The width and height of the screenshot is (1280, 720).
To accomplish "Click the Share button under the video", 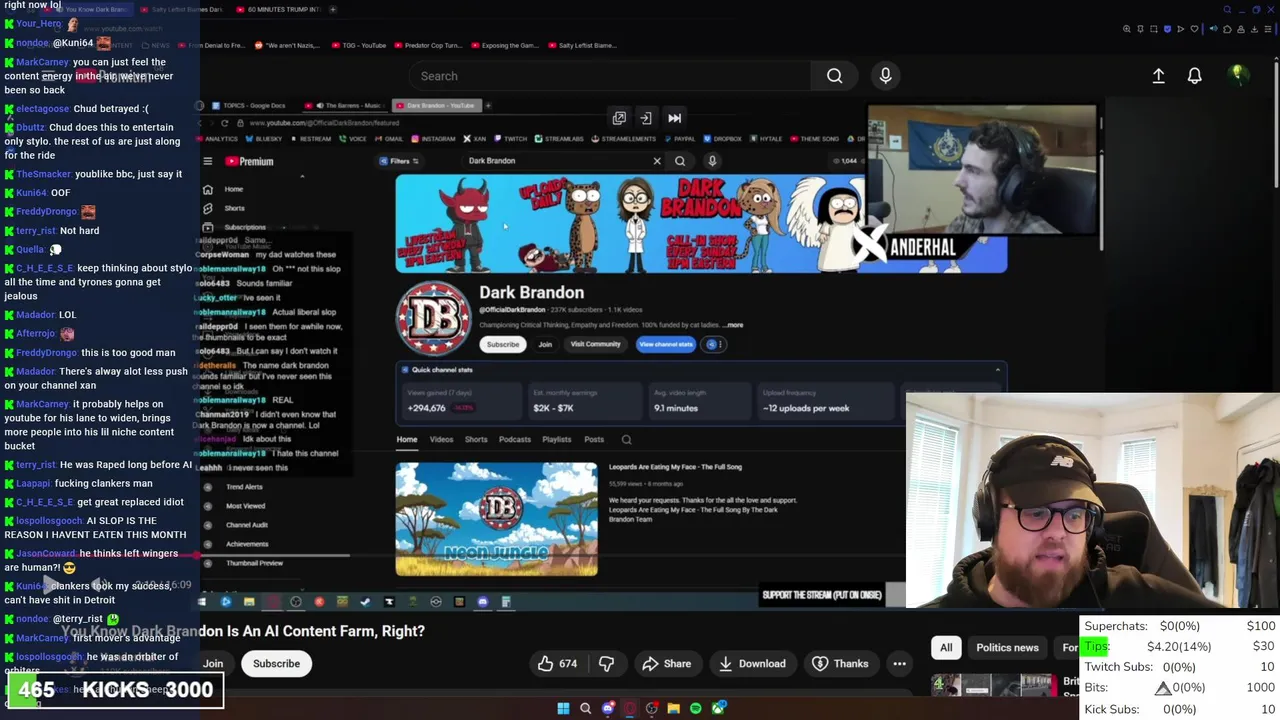I will click(667, 664).
